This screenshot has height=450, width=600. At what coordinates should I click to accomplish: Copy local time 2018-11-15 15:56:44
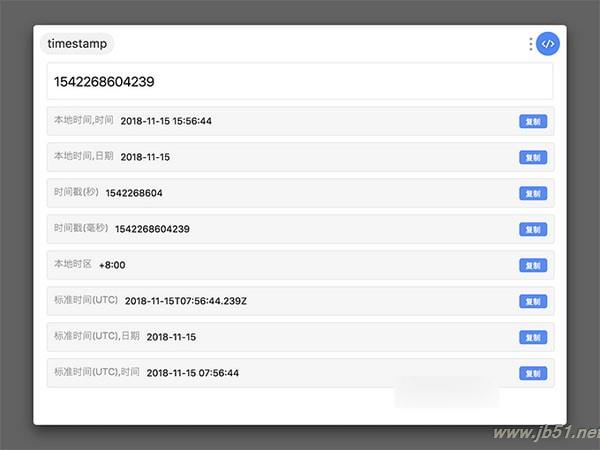pos(533,122)
